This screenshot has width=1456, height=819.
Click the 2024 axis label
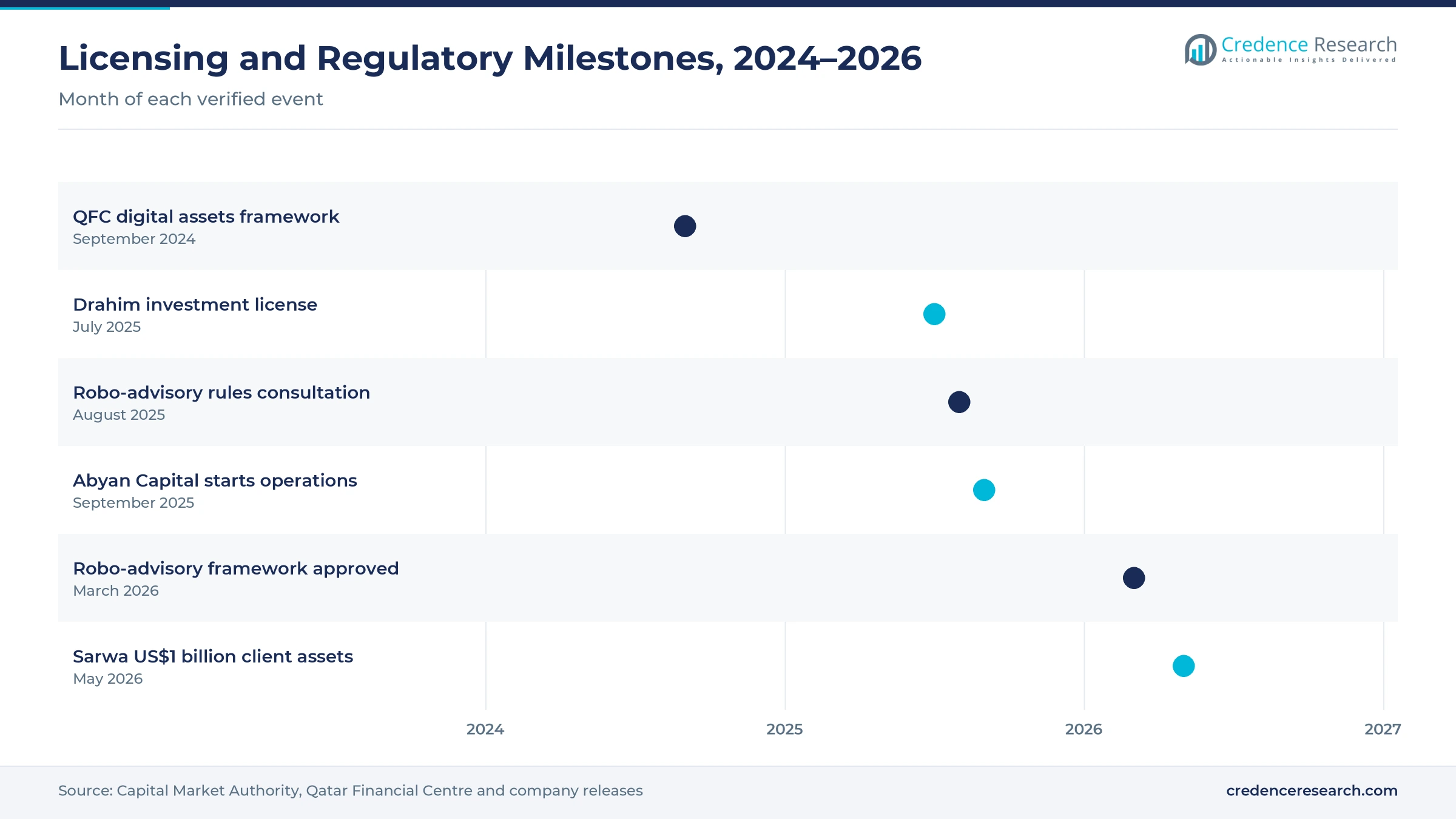[x=485, y=729]
